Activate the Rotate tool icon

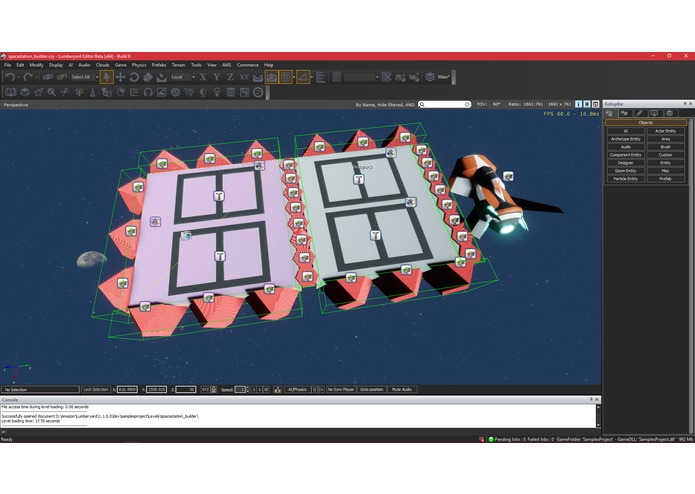(134, 77)
